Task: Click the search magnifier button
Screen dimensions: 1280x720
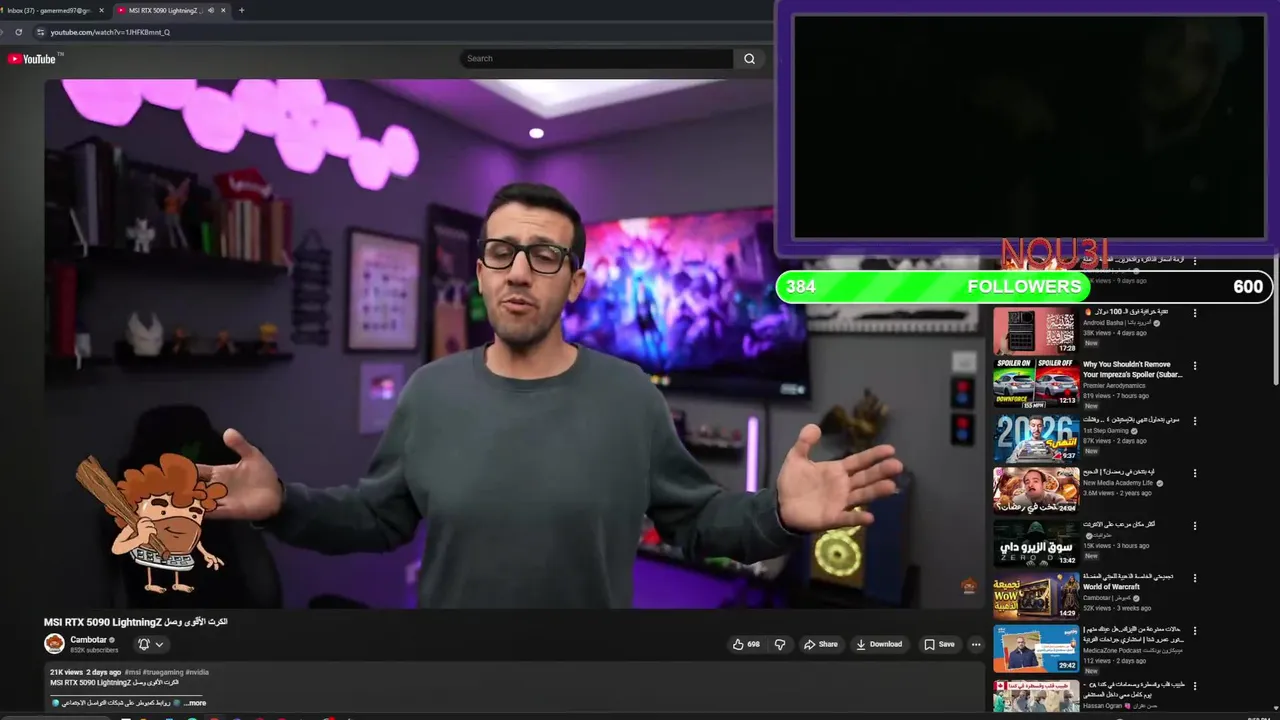Action: tap(749, 59)
